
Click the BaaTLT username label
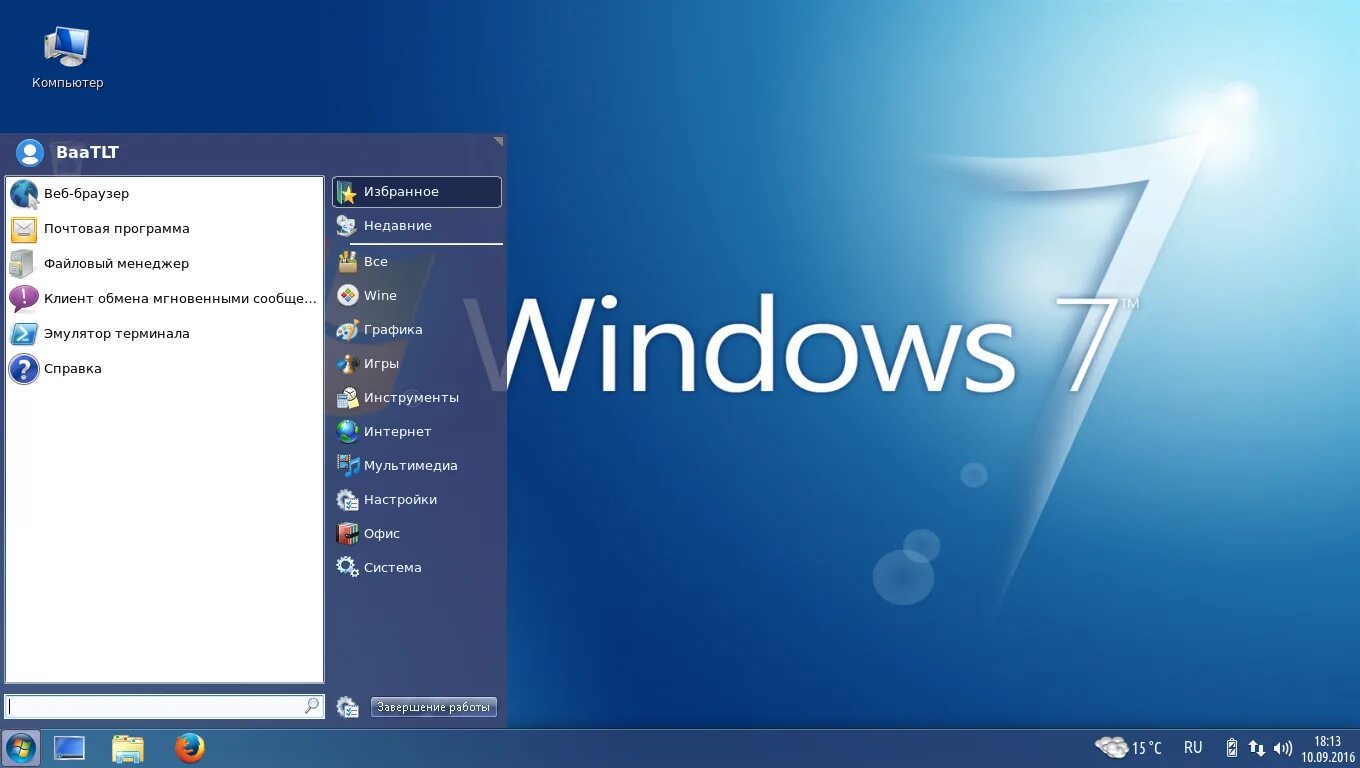[87, 153]
